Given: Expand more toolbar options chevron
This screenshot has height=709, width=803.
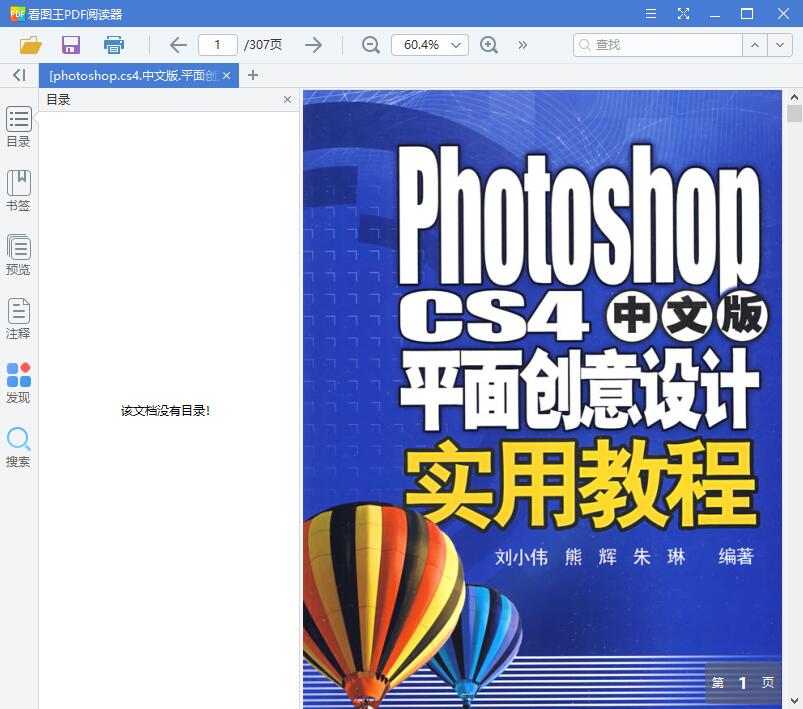Looking at the screenshot, I should [522, 45].
